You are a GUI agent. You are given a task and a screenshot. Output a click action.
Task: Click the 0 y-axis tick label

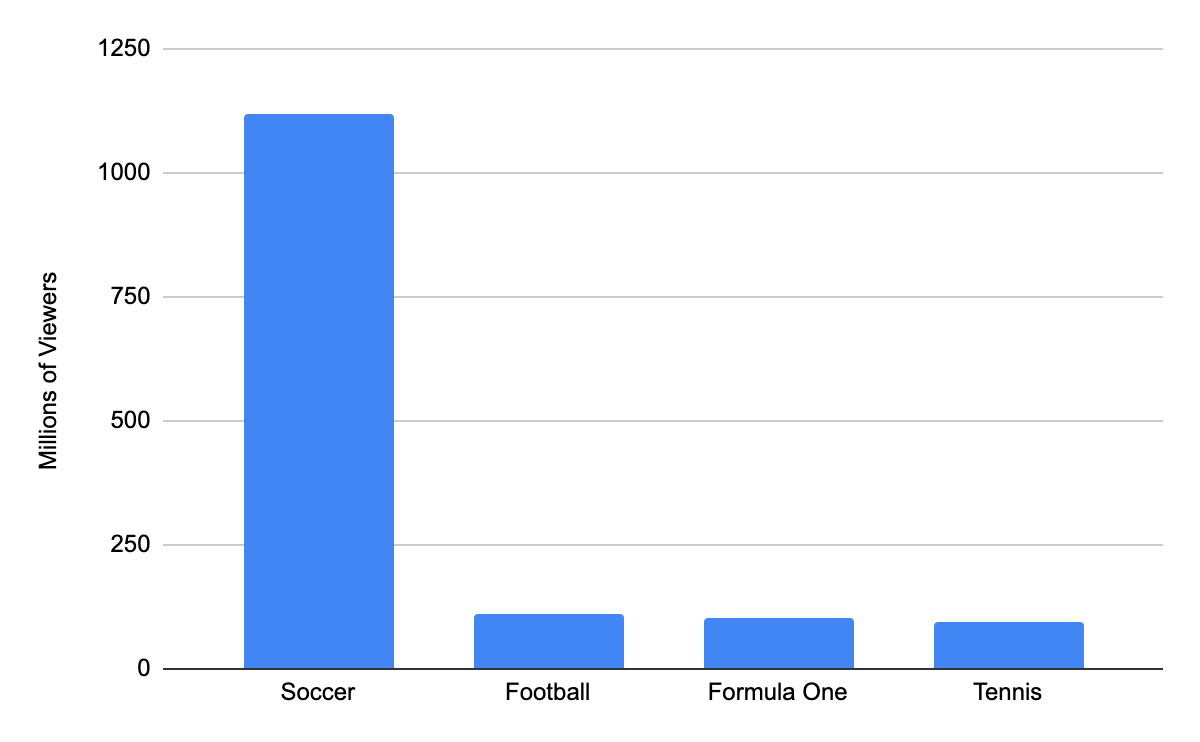pyautogui.click(x=144, y=669)
